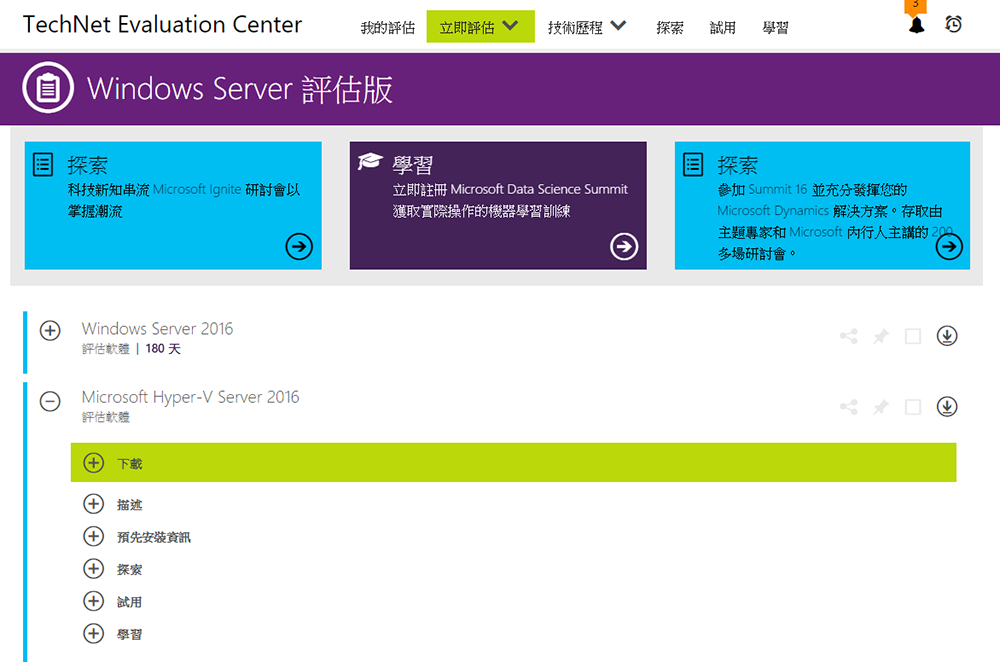
Task: Open the notifications bell icon
Action: pyautogui.click(x=916, y=26)
